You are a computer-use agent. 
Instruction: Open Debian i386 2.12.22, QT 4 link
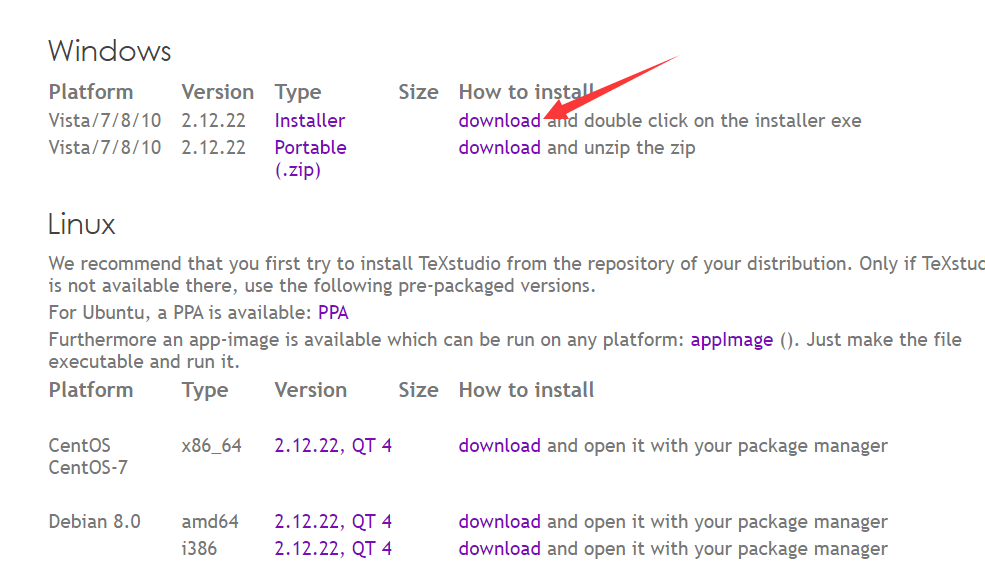333,549
